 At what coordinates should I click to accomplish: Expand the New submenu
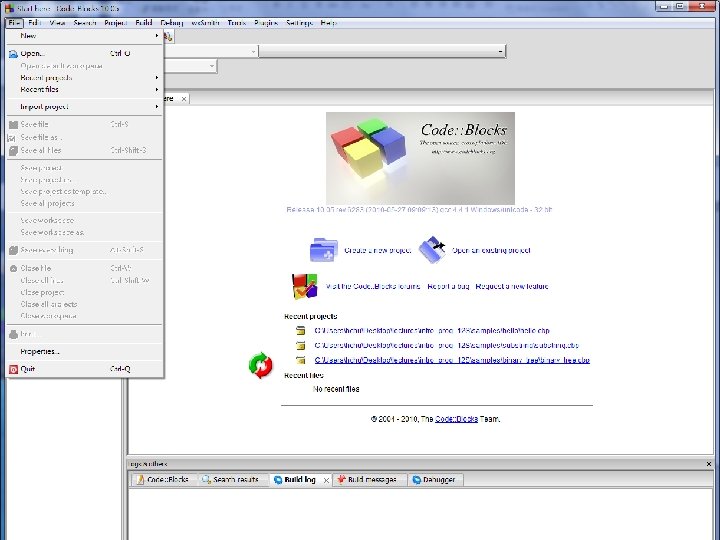[85, 36]
